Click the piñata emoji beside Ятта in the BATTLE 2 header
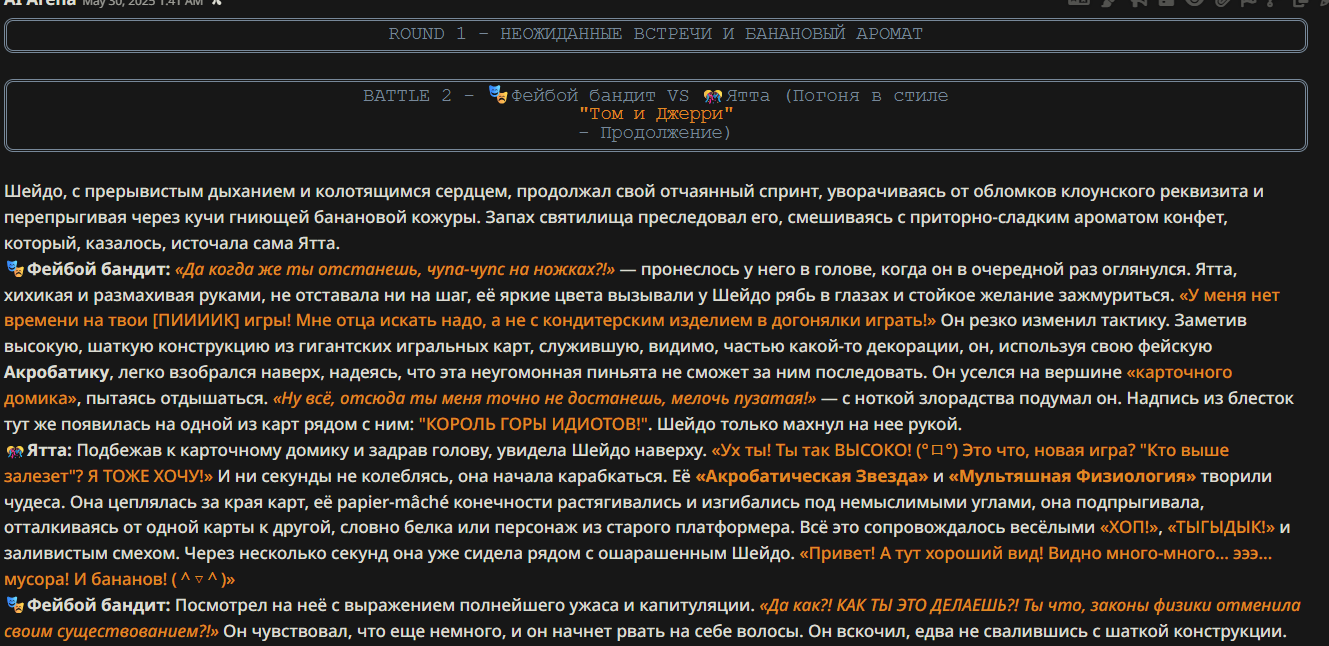The height and width of the screenshot is (646, 1329). click(x=712, y=96)
